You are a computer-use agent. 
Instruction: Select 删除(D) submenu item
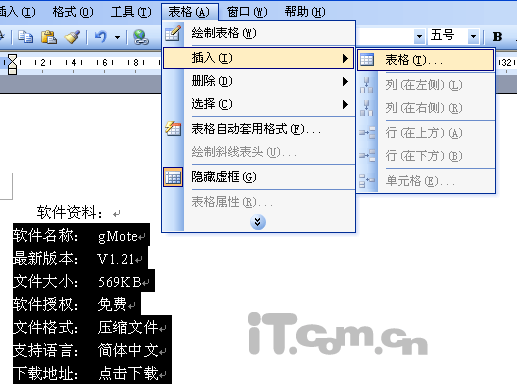pos(258,81)
